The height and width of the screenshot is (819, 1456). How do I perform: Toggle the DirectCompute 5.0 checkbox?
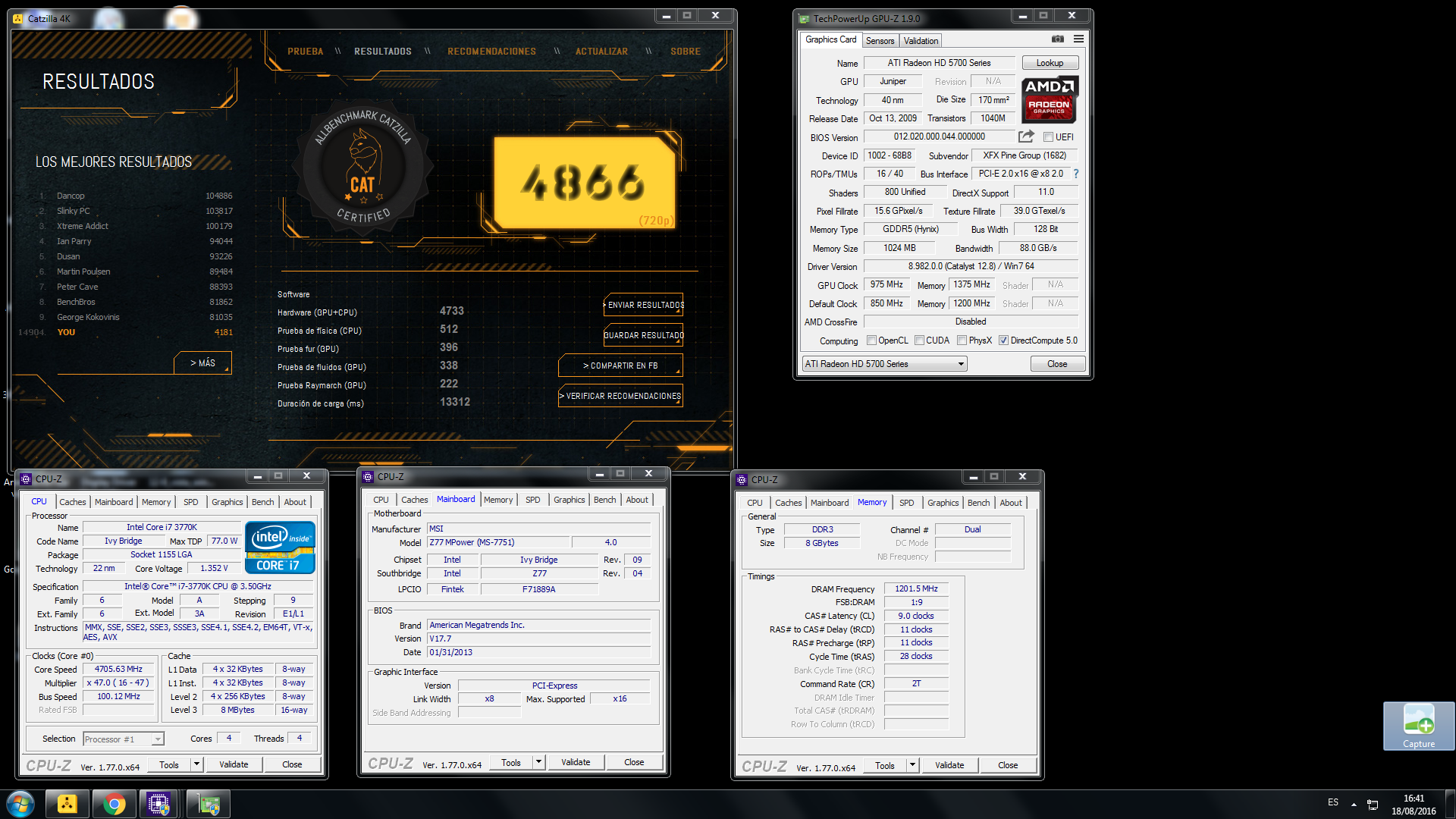[1003, 340]
